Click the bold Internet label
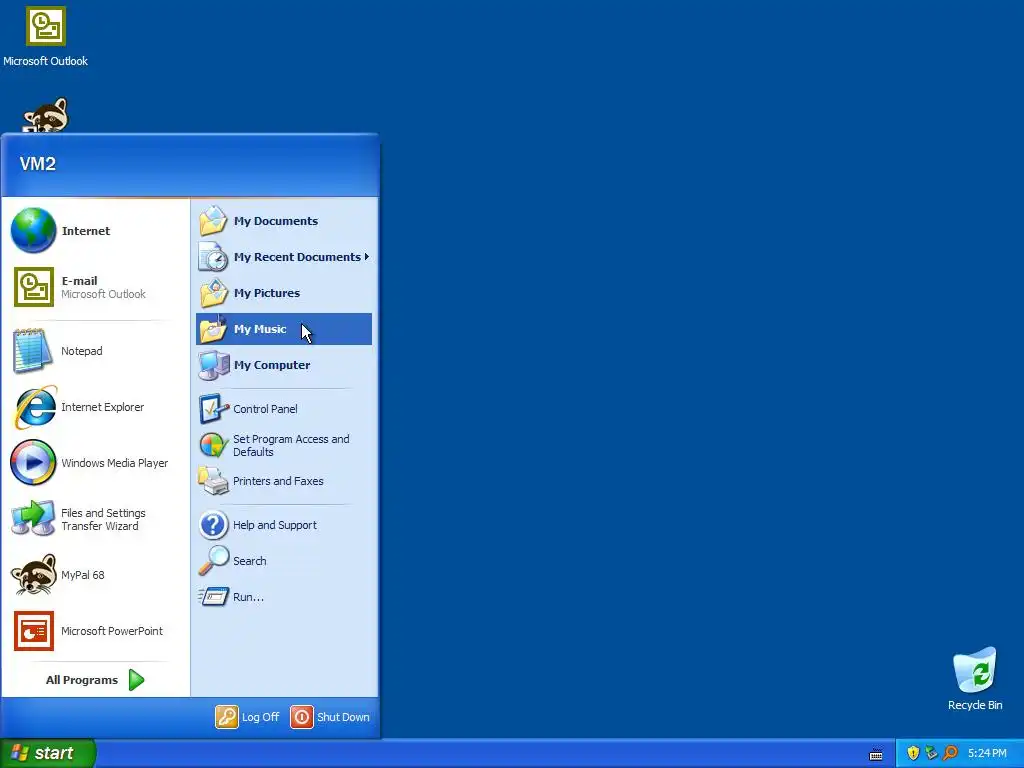Image resolution: width=1024 pixels, height=768 pixels. tap(86, 231)
